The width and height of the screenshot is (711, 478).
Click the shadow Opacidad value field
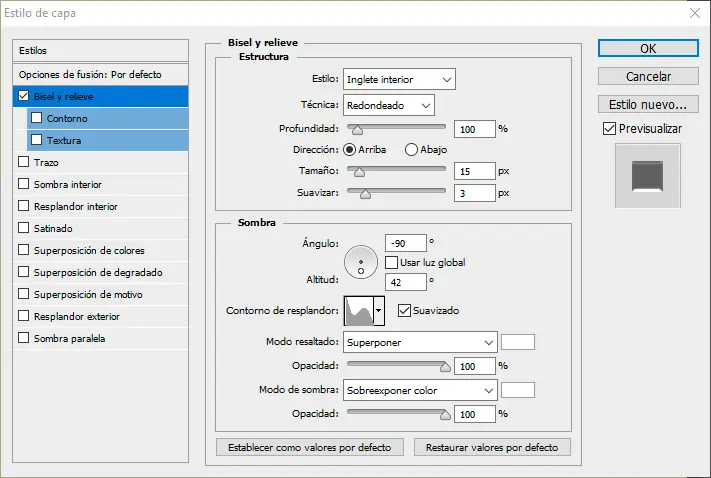[475, 414]
